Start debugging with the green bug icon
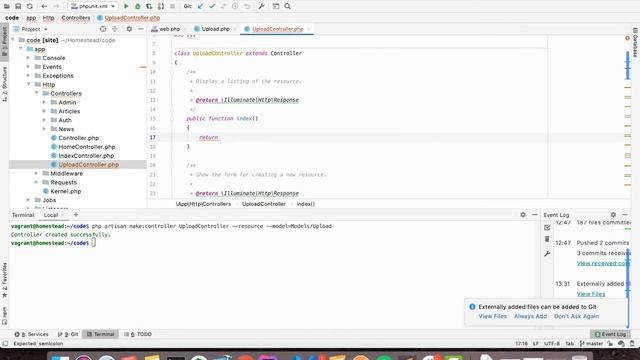Screen dimensions: 640x360 [x=138, y=7]
